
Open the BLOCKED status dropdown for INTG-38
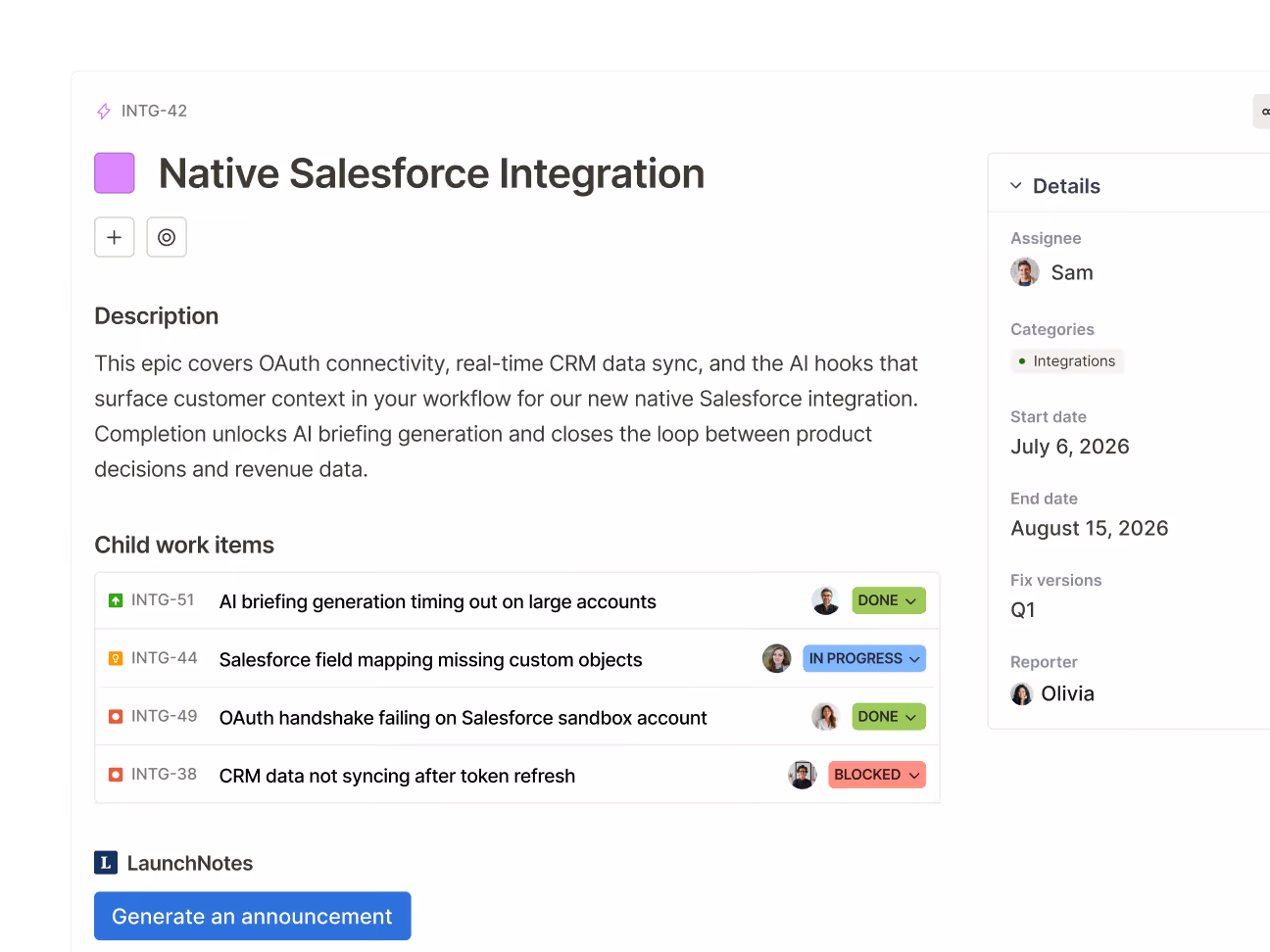[877, 775]
